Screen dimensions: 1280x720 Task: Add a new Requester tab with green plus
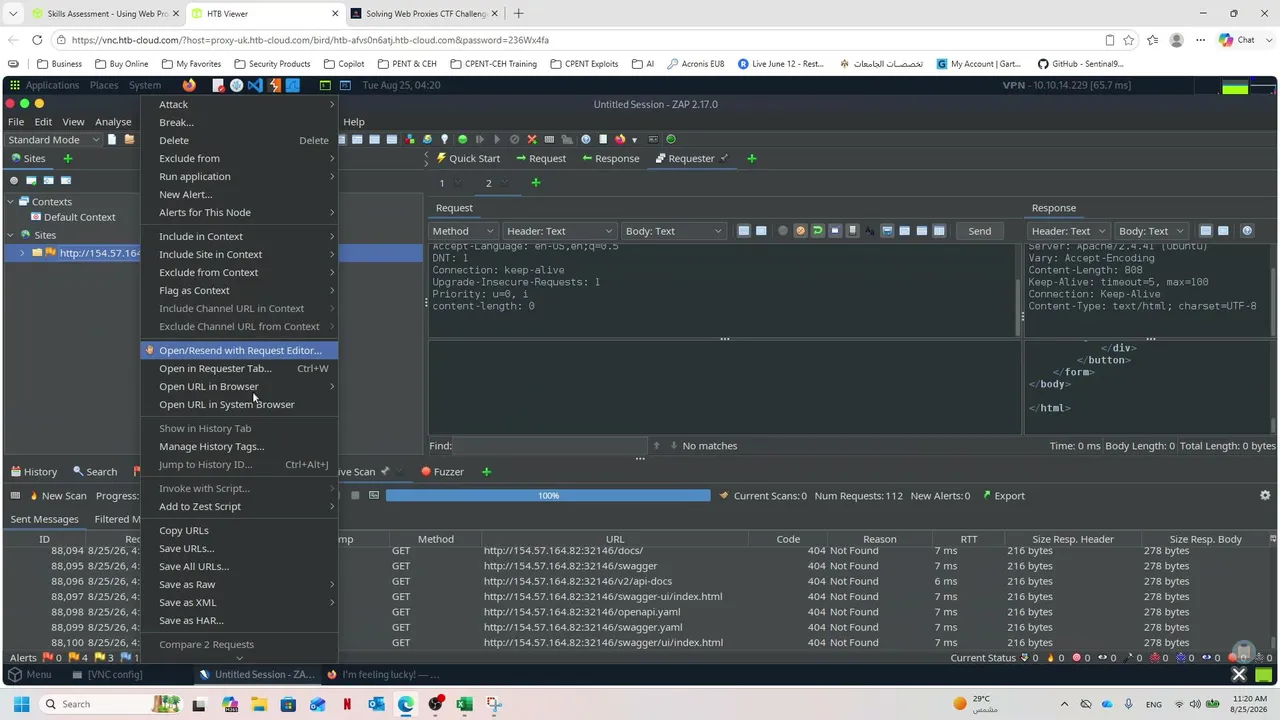click(536, 183)
